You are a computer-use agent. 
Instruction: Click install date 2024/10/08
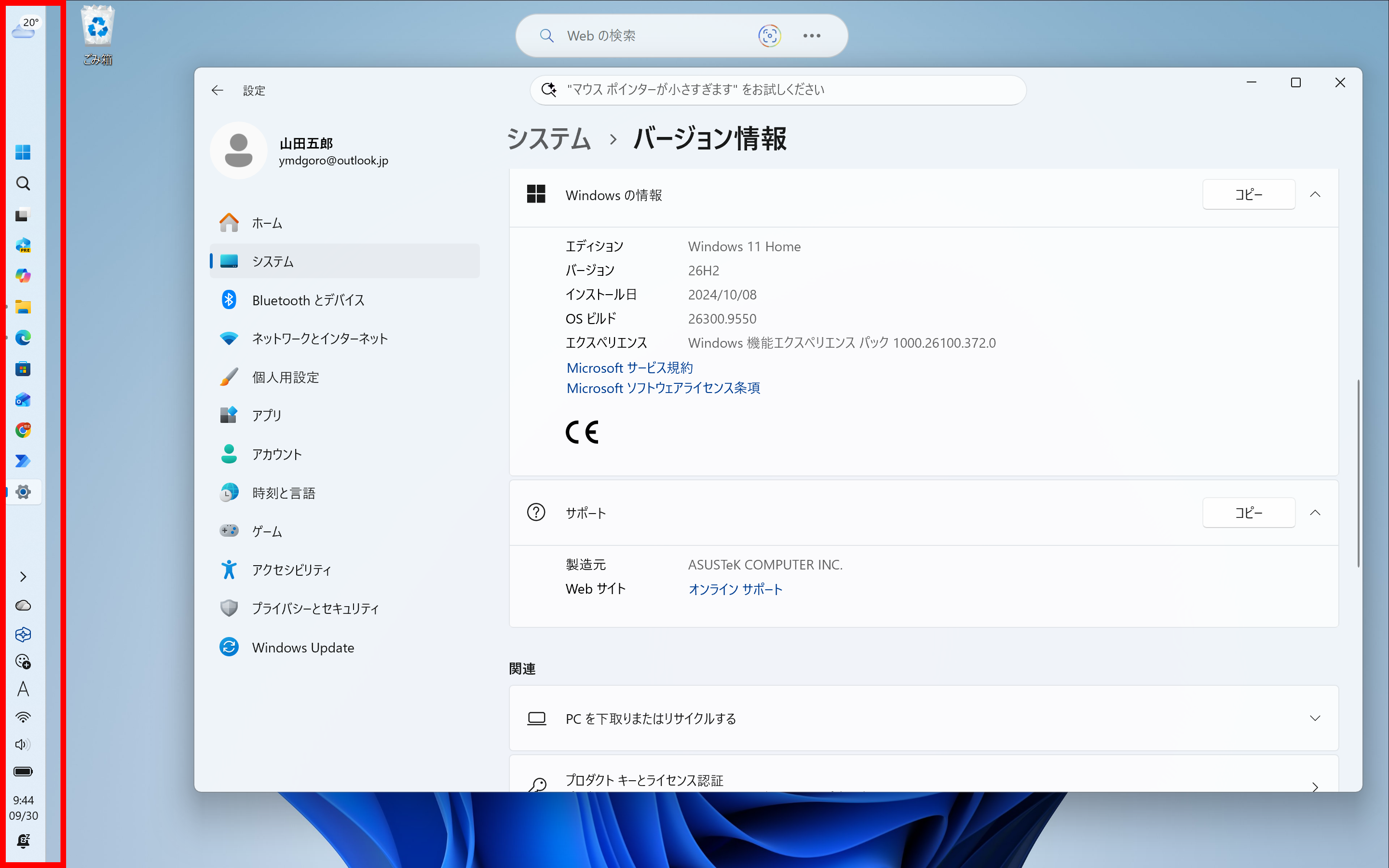(x=722, y=295)
